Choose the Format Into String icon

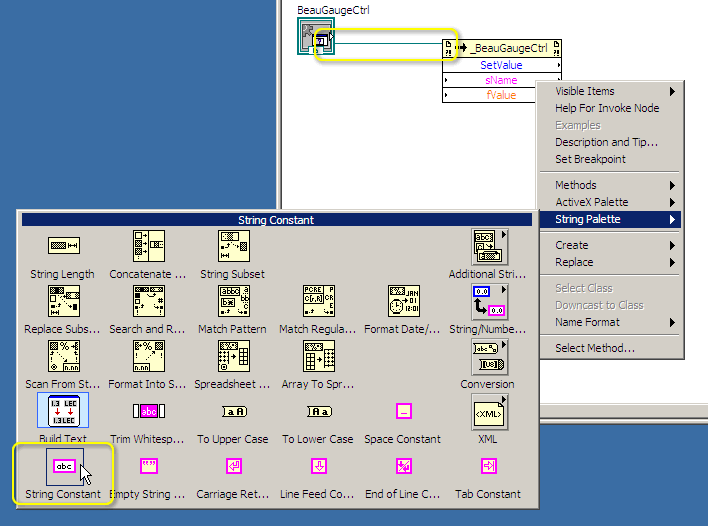pos(149,356)
